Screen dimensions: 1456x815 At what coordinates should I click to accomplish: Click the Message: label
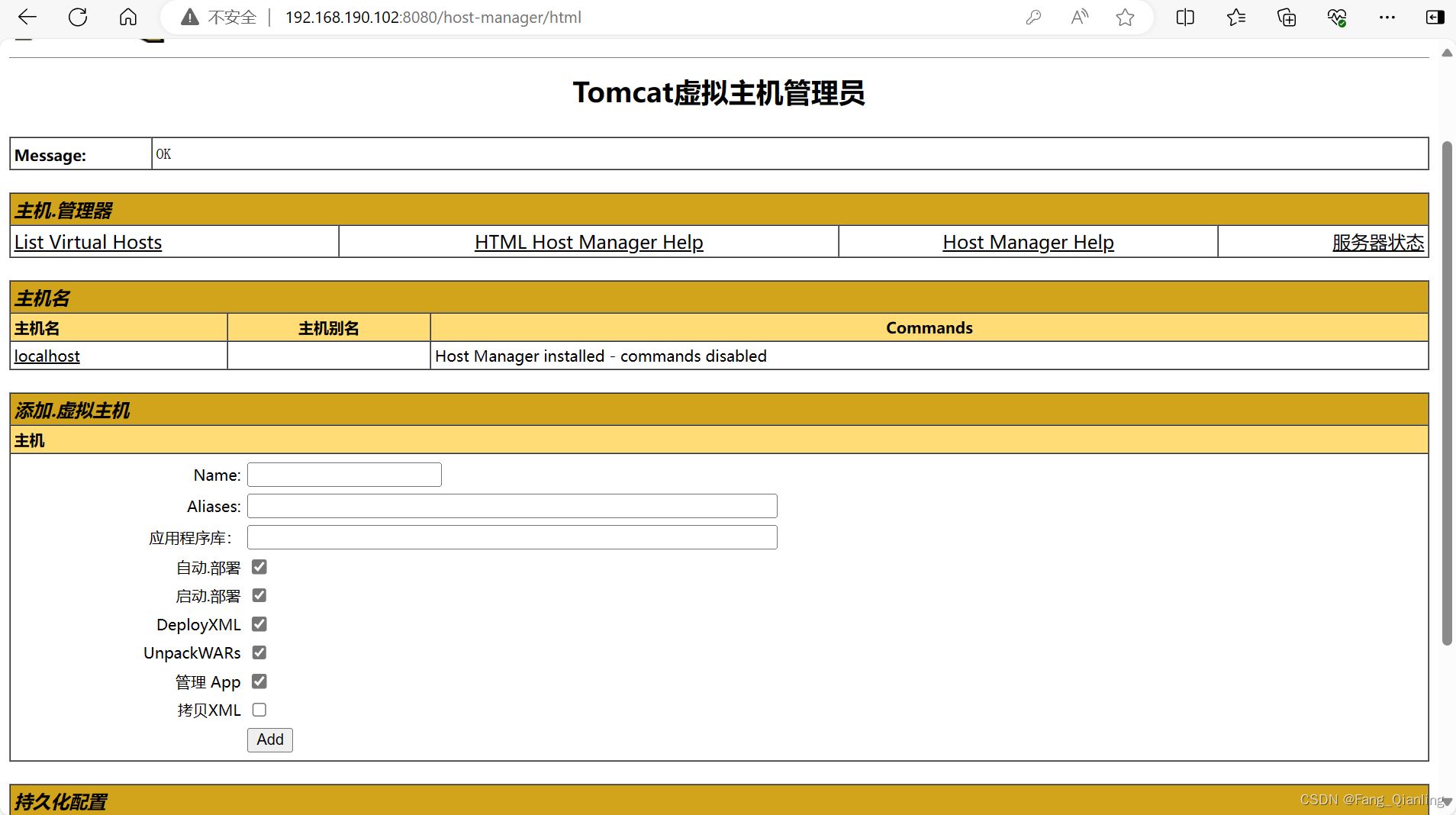point(50,155)
